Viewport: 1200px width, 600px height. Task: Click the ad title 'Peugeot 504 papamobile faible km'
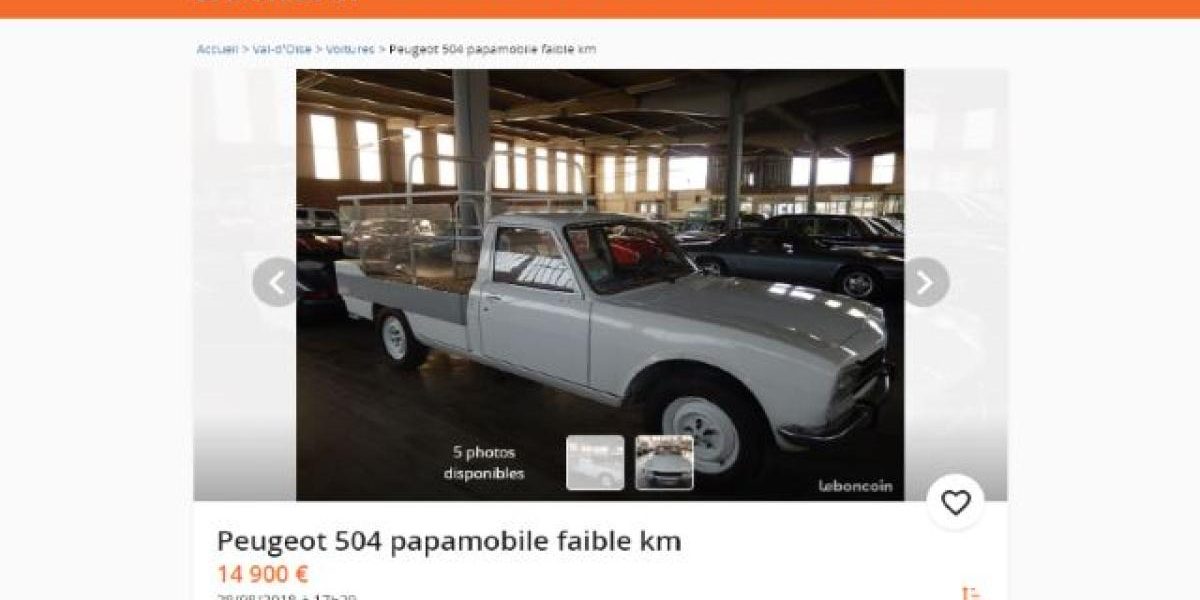(449, 542)
